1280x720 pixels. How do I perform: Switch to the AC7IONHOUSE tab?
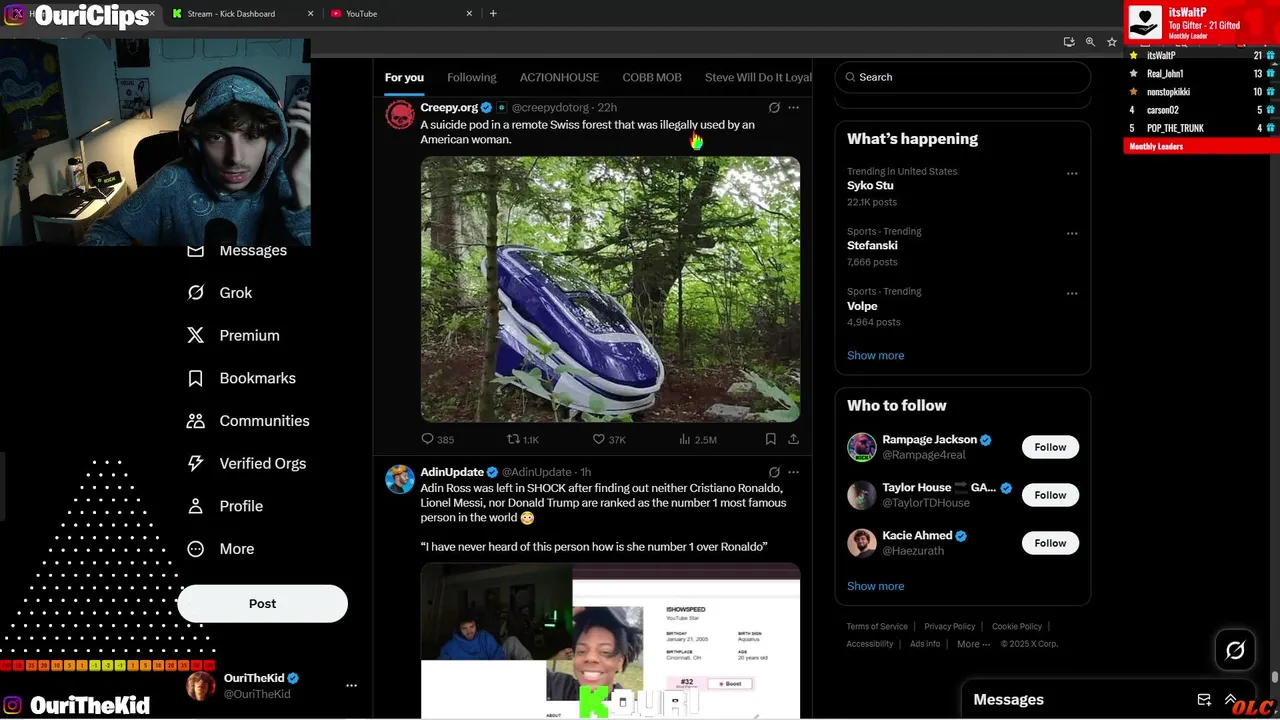(559, 77)
